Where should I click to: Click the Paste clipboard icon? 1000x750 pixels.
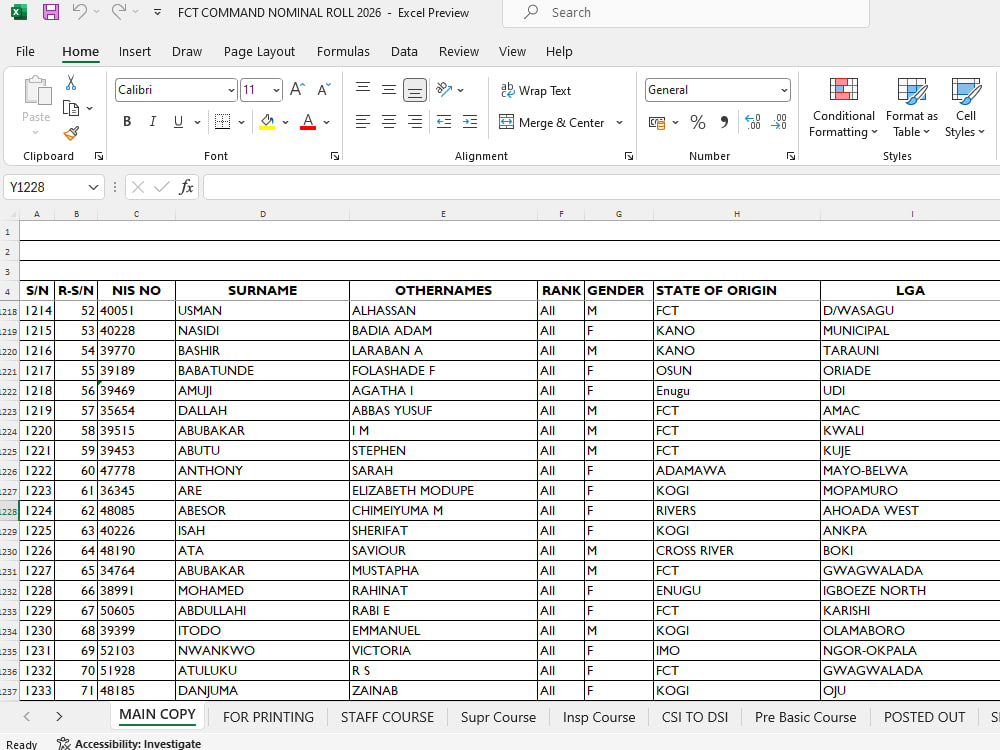[37, 90]
